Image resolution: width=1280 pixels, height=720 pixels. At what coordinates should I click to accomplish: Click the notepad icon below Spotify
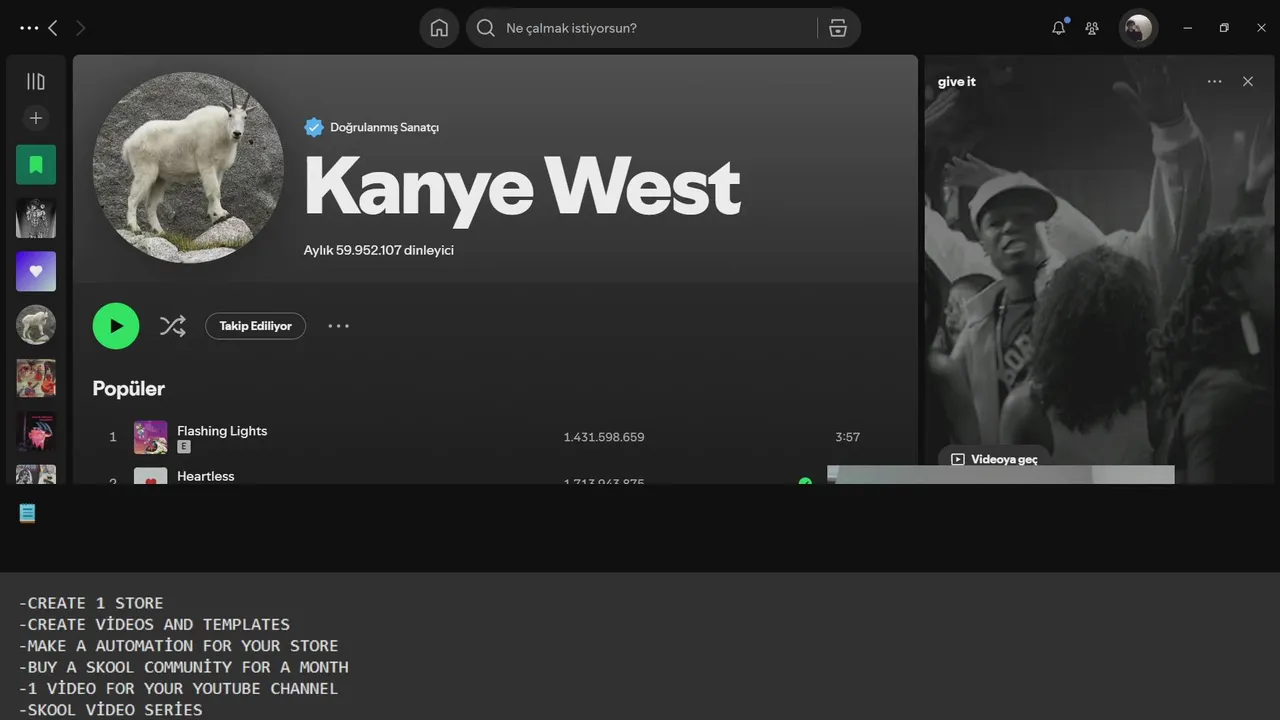(x=27, y=513)
